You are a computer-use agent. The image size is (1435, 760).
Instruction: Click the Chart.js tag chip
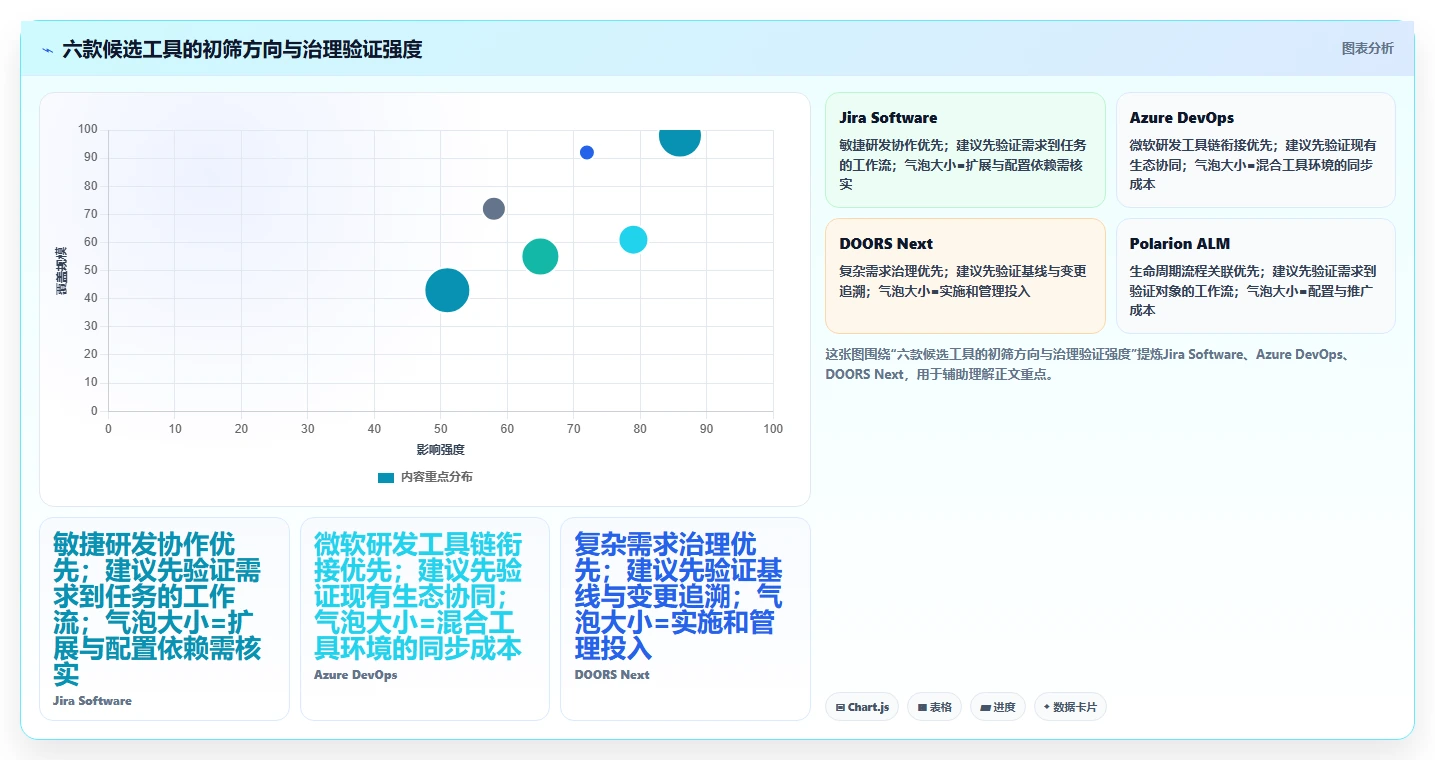click(x=862, y=707)
